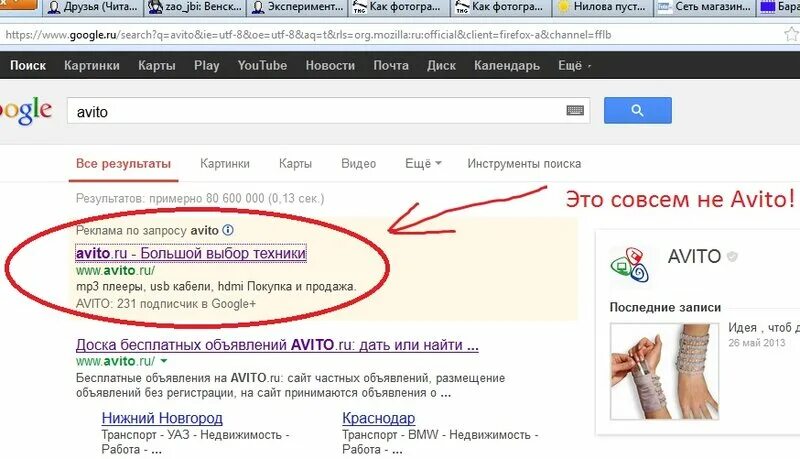Click the Последние записи heading

(665, 307)
